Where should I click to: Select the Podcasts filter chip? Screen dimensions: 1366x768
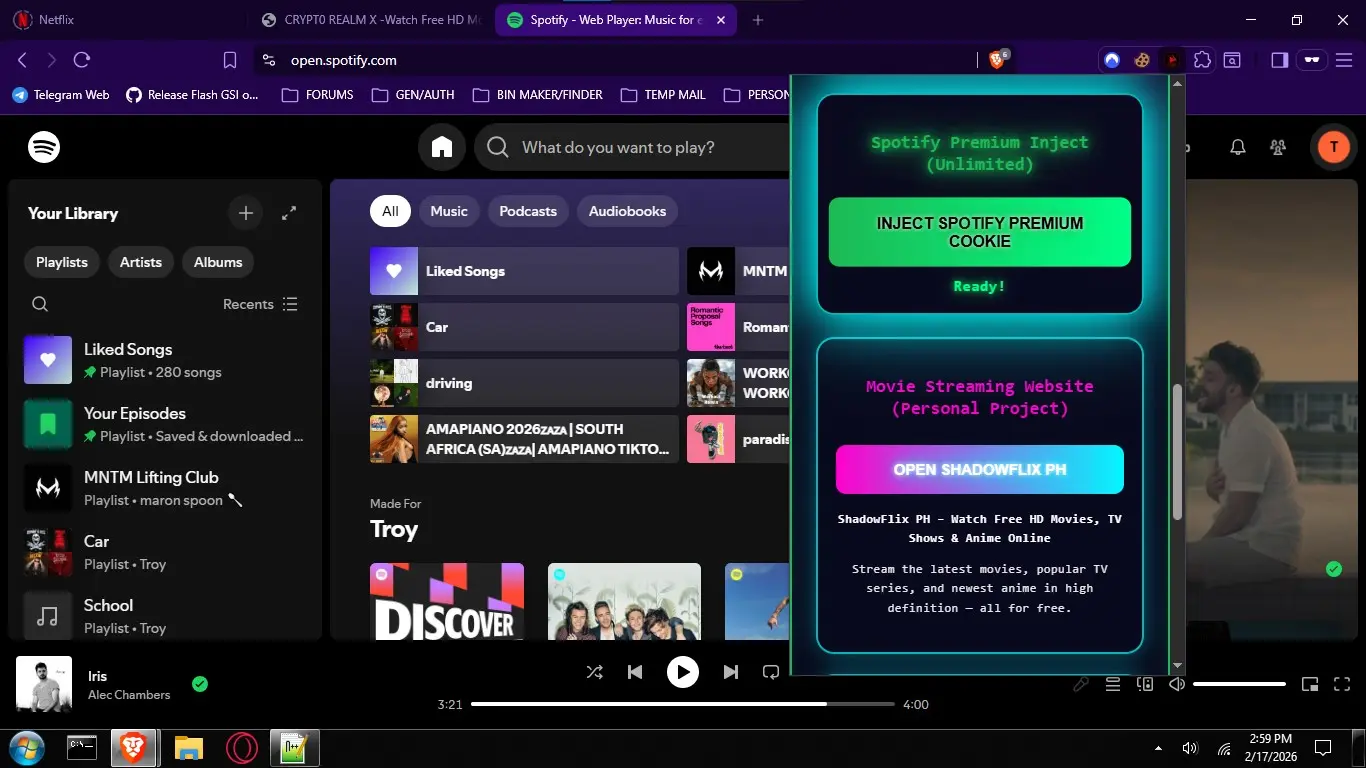click(x=528, y=211)
